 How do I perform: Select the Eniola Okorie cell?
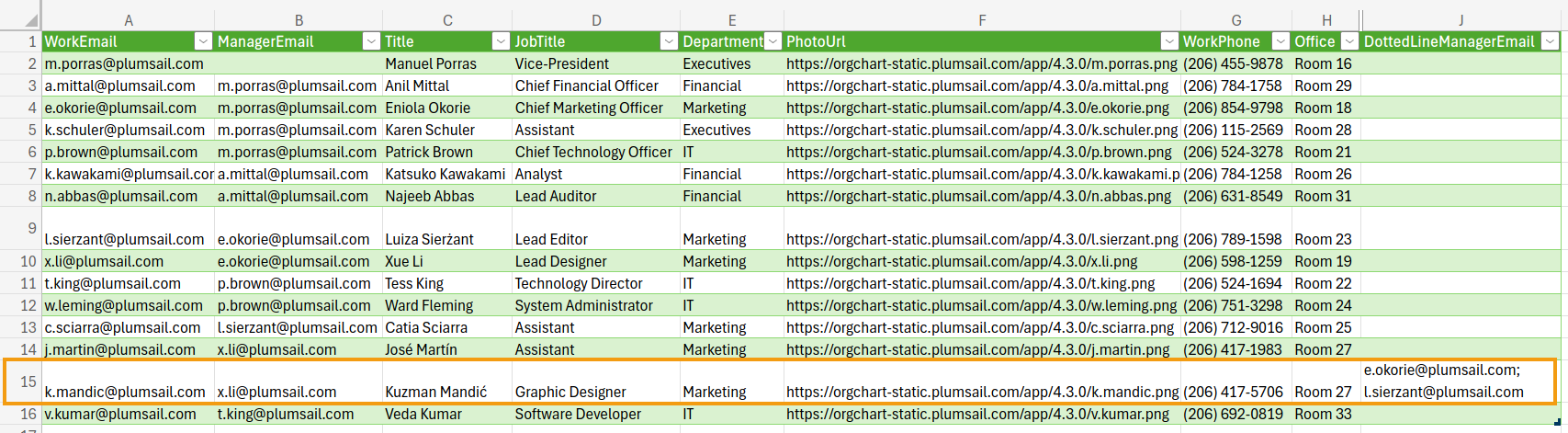pyautogui.click(x=446, y=108)
